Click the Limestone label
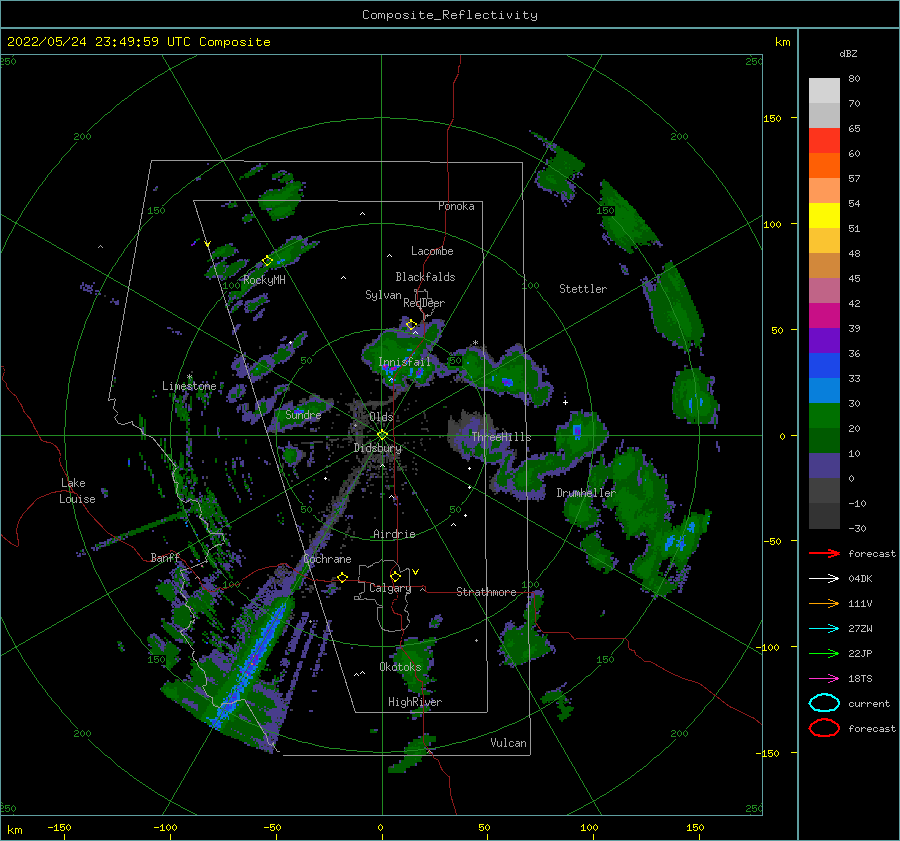Image resolution: width=900 pixels, height=841 pixels. (189, 386)
